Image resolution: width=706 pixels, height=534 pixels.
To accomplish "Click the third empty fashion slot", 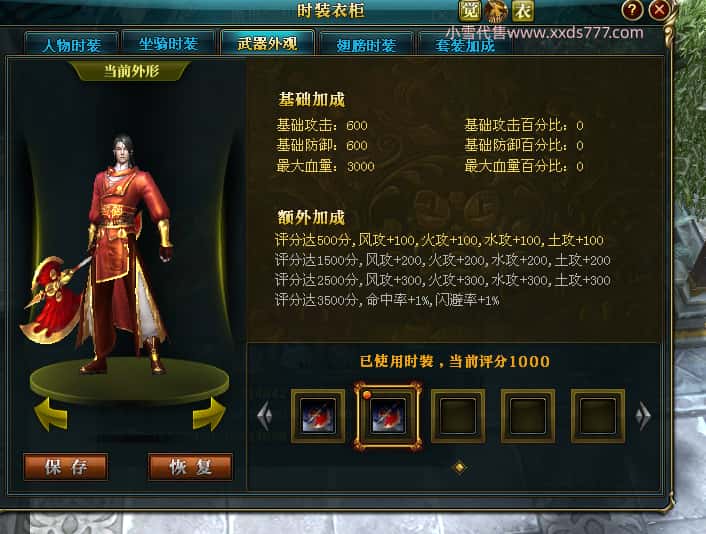I will pos(458,416).
